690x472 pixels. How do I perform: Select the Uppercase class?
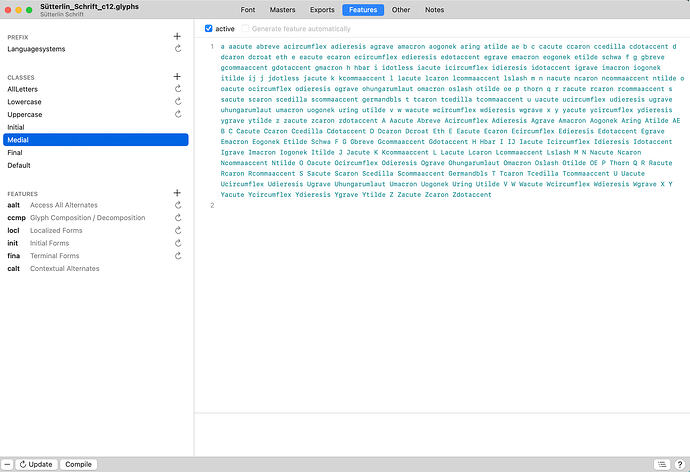[94, 114]
